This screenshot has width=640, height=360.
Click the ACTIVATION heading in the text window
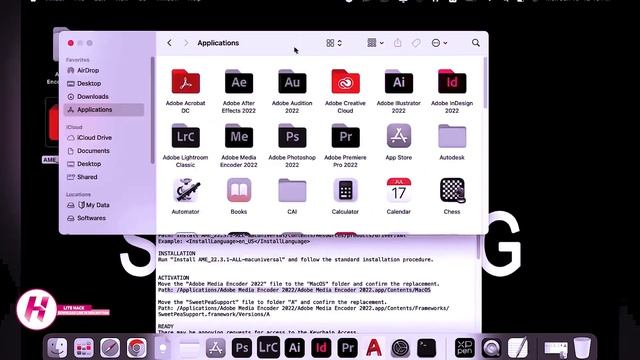173,278
